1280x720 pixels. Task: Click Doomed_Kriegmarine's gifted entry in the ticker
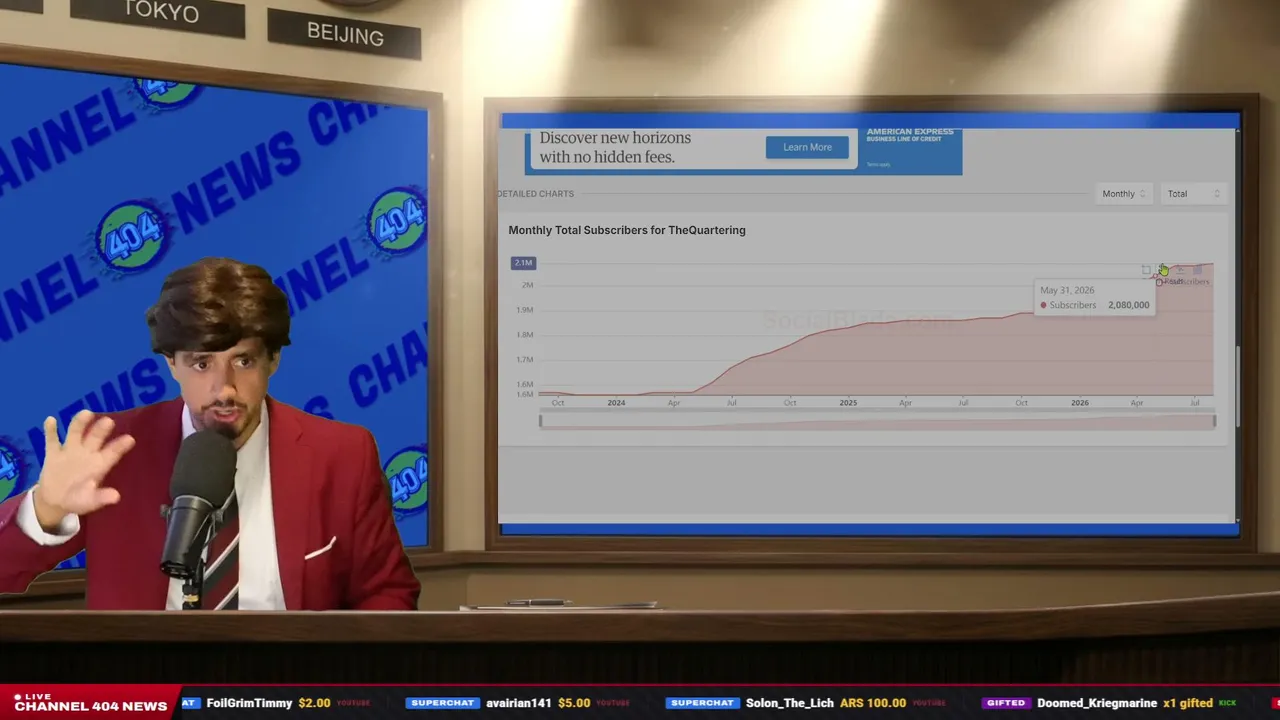pos(1110,703)
